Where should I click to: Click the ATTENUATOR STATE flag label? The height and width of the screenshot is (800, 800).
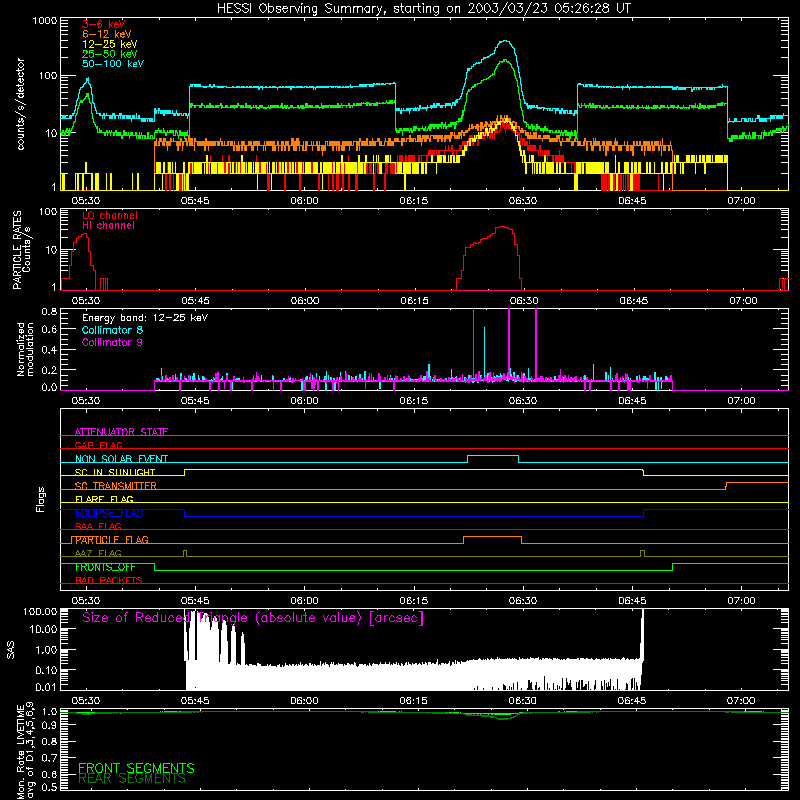(121, 432)
